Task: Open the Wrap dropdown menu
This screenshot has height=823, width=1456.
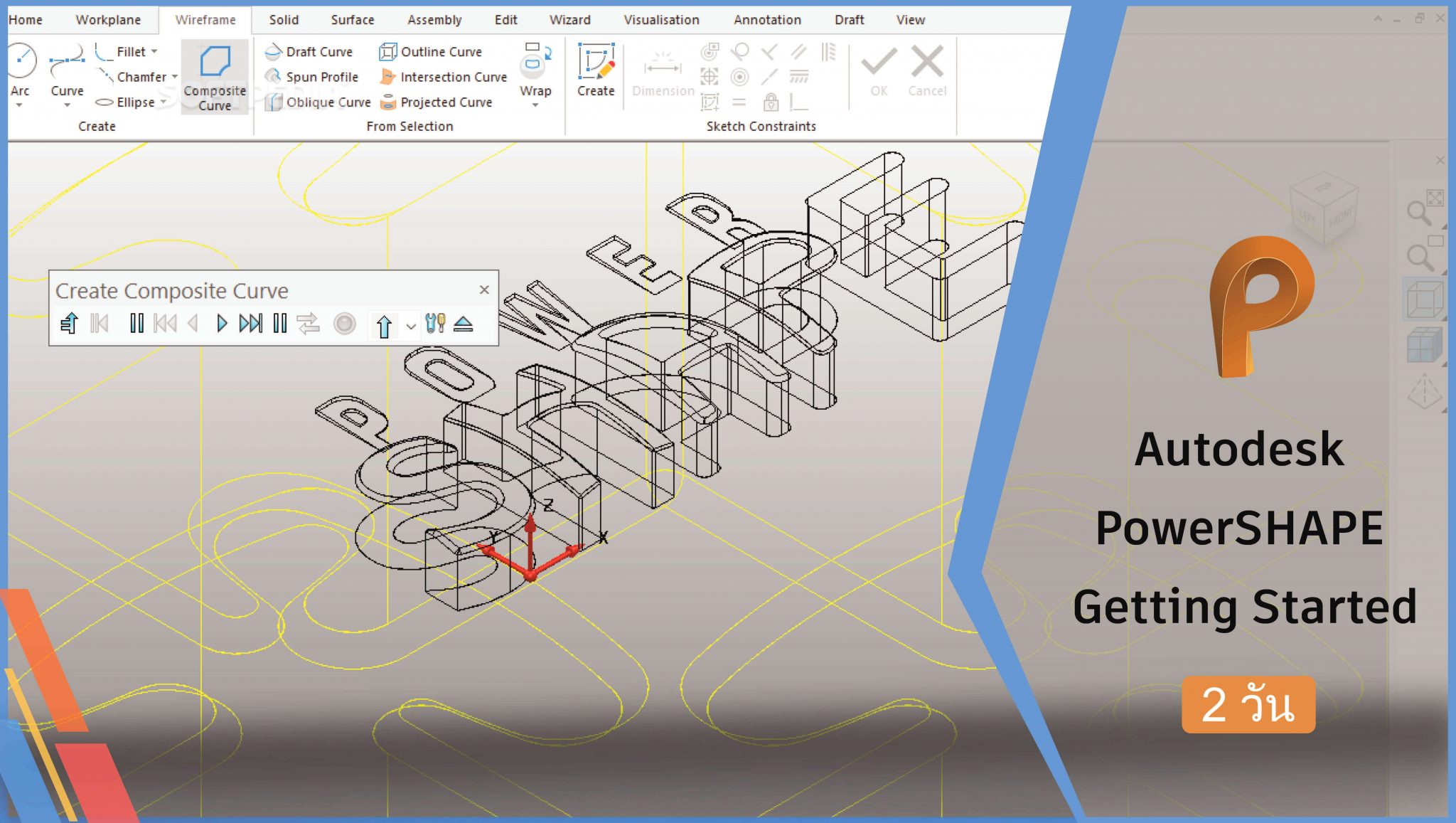Action: (535, 105)
